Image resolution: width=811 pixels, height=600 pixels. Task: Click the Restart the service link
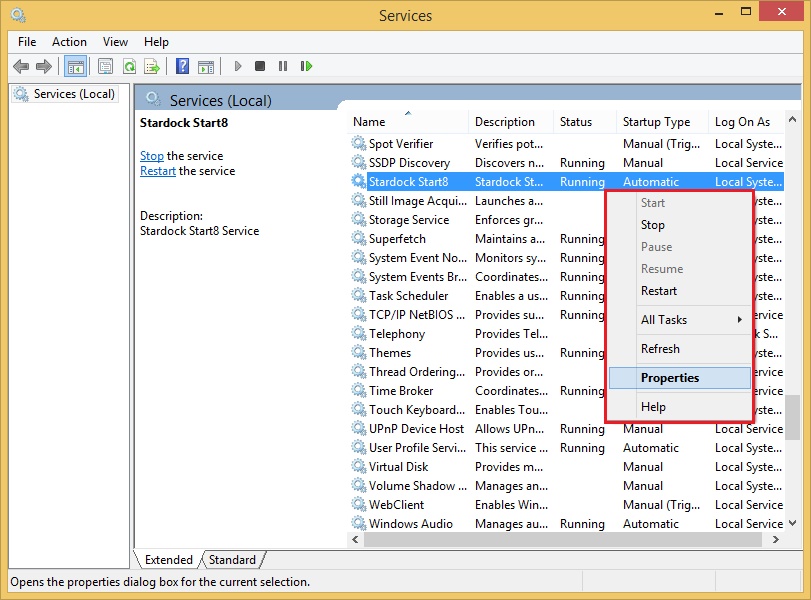tap(157, 170)
